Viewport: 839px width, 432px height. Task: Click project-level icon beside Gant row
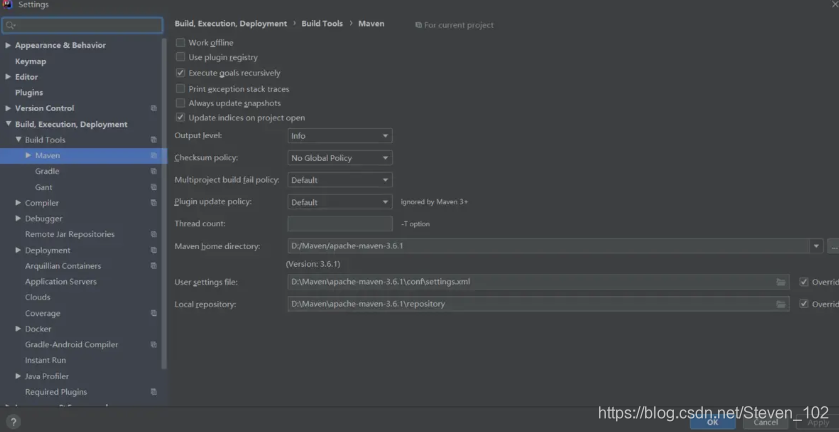[x=154, y=187]
